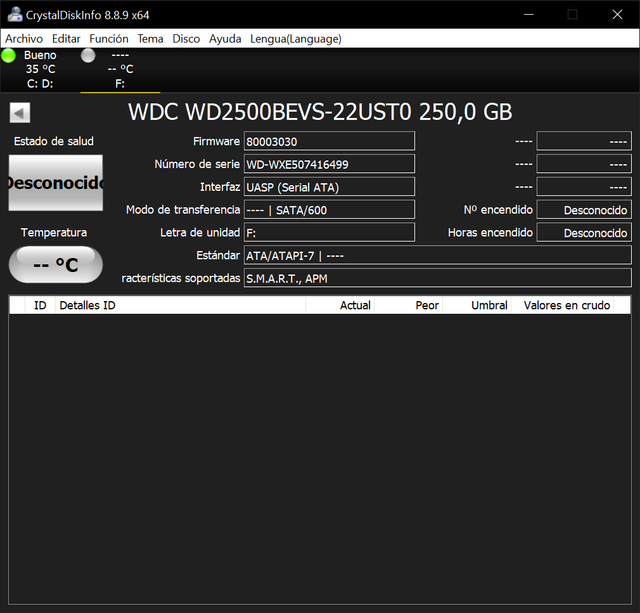
Task: Click the Peor column header
Action: [x=408, y=305]
